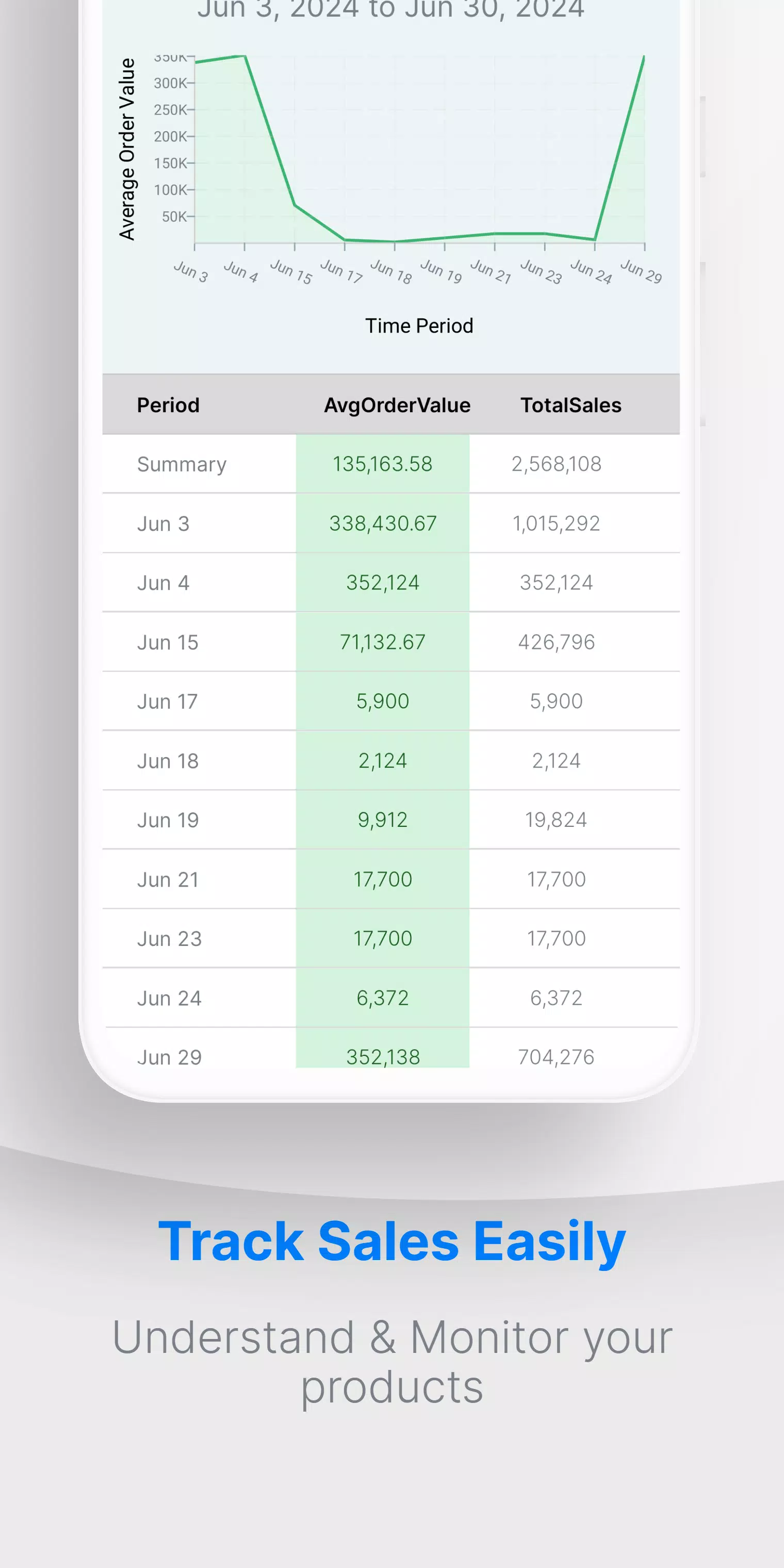Open the Summary row
The width and height of the screenshot is (784, 1568).
391,464
